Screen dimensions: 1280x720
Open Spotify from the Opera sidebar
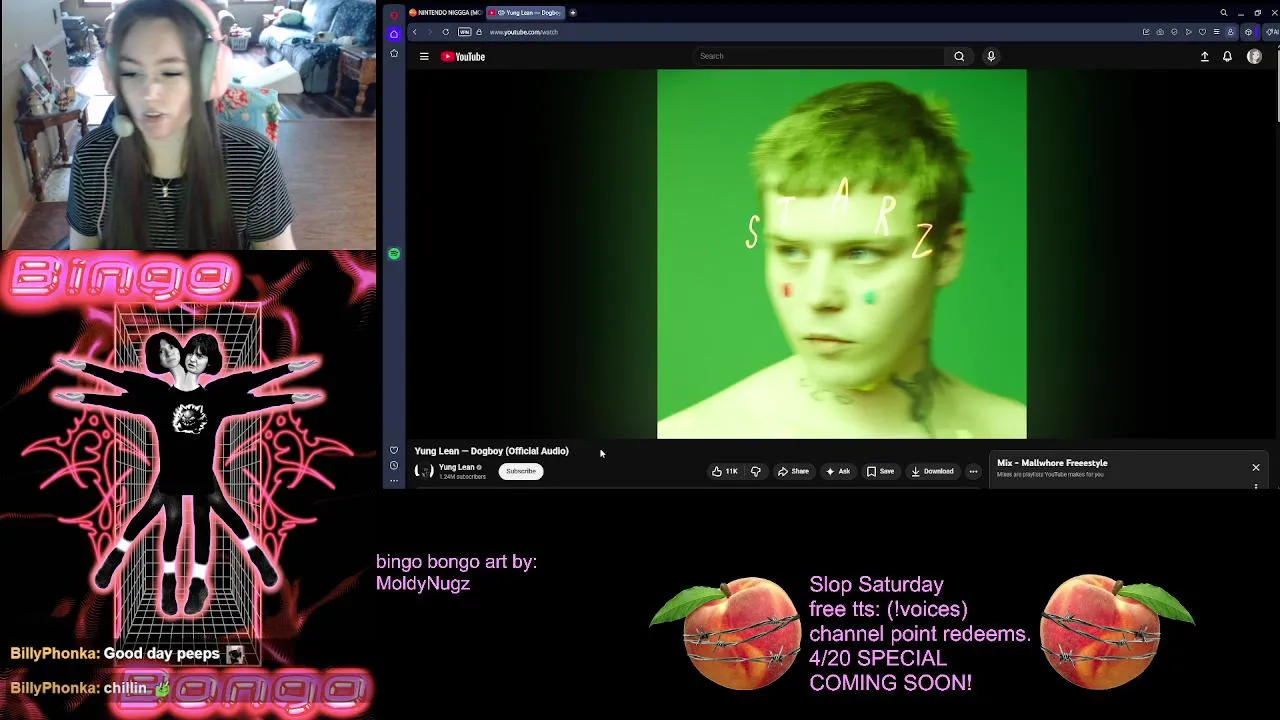(394, 254)
